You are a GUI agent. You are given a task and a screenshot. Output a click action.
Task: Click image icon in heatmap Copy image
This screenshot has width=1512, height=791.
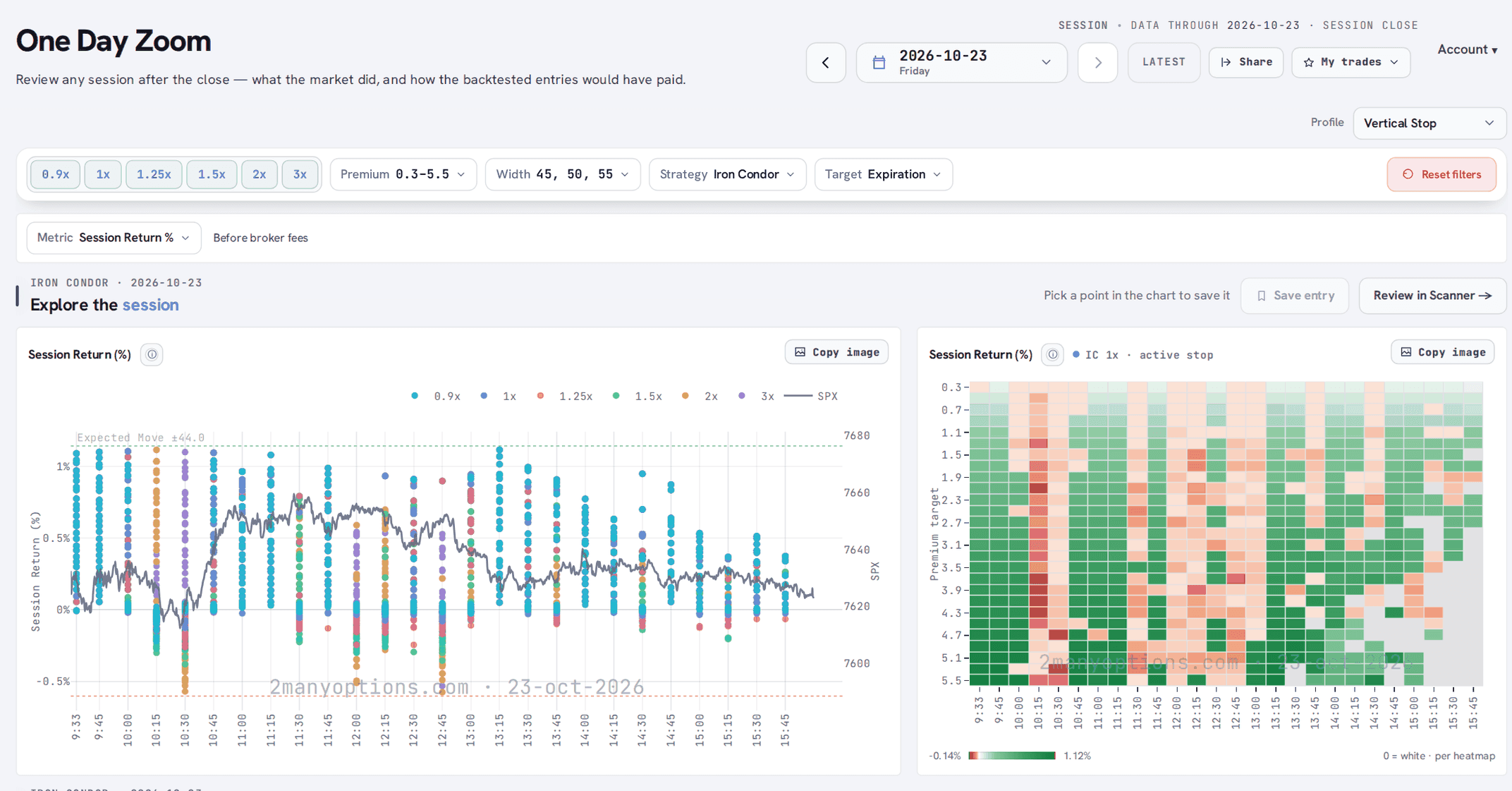point(1406,352)
